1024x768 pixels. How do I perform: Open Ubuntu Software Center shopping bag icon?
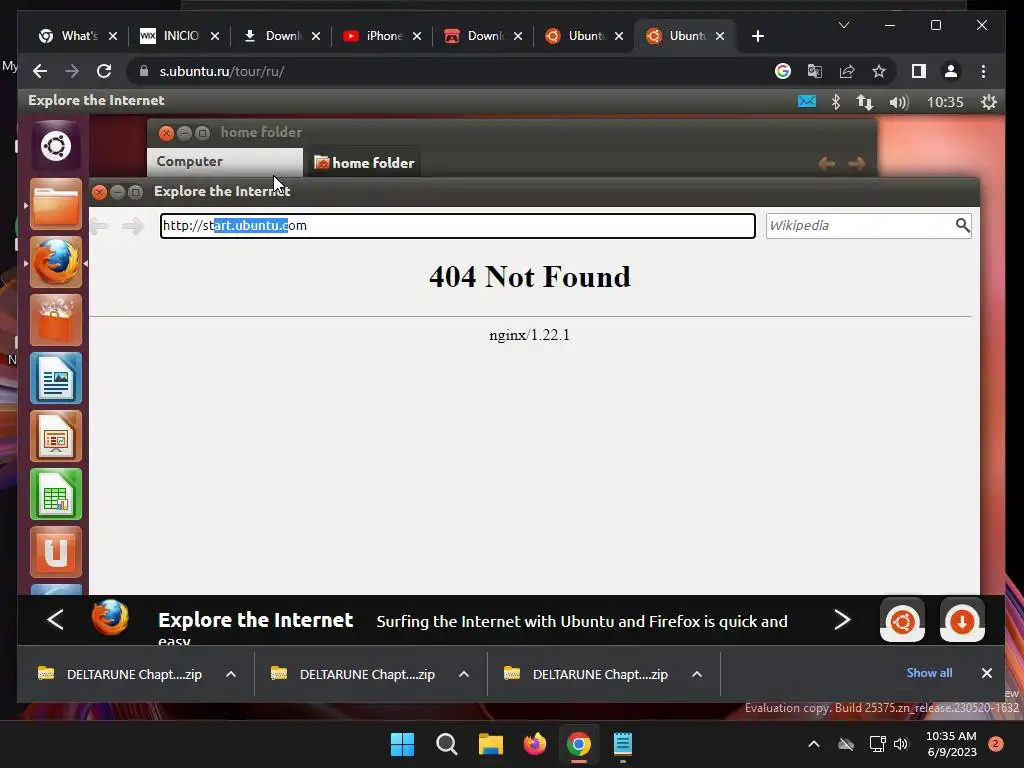56,319
